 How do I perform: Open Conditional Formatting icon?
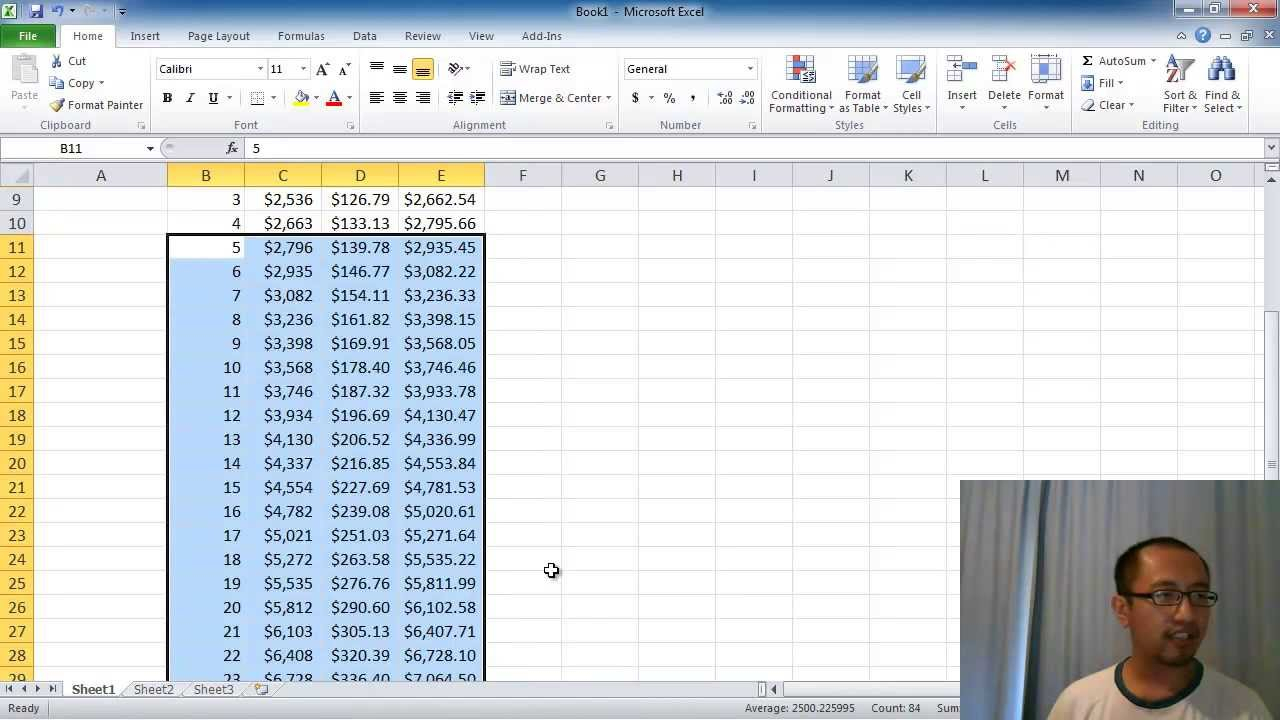(x=801, y=71)
